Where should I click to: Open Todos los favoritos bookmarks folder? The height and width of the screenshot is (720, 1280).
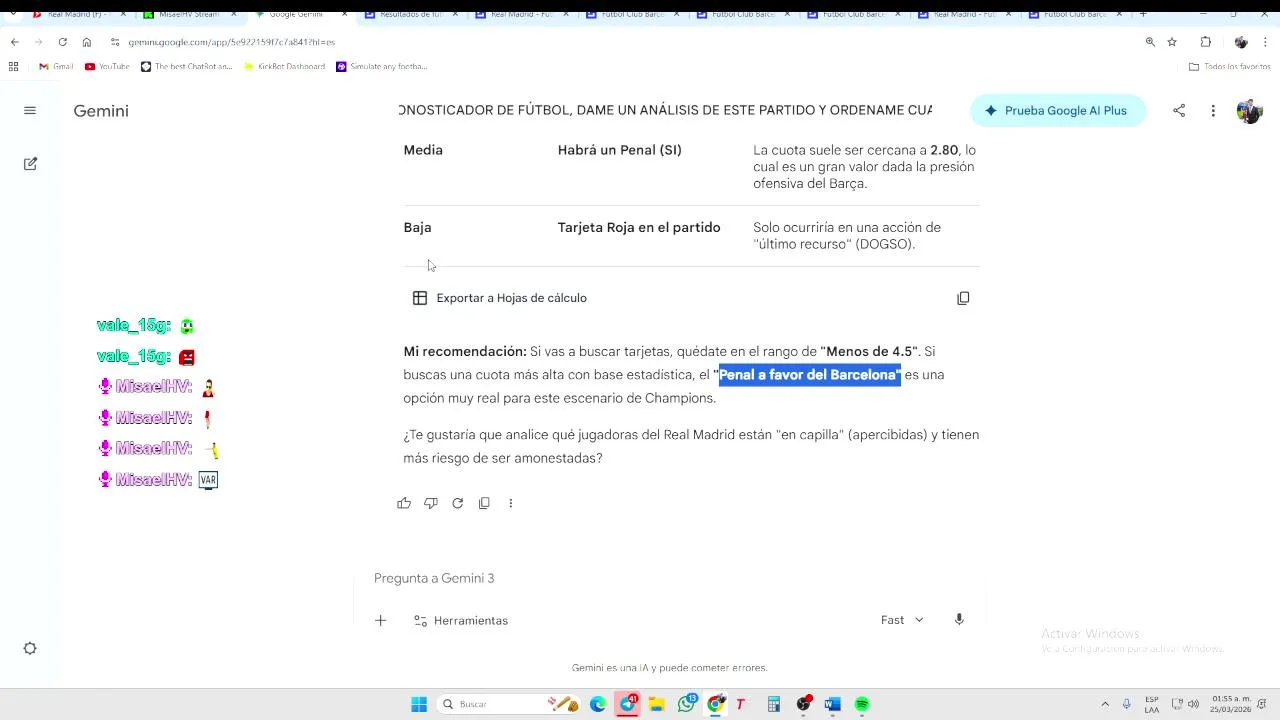[x=1229, y=66]
